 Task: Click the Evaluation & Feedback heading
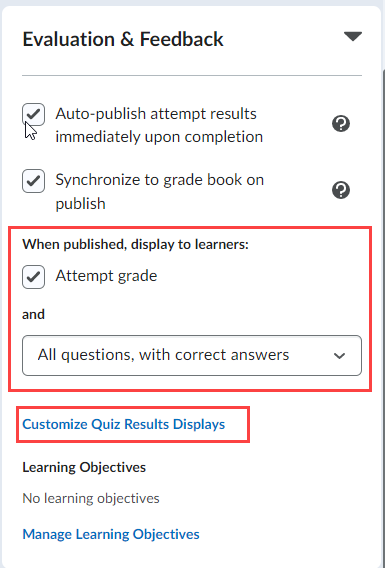click(123, 39)
